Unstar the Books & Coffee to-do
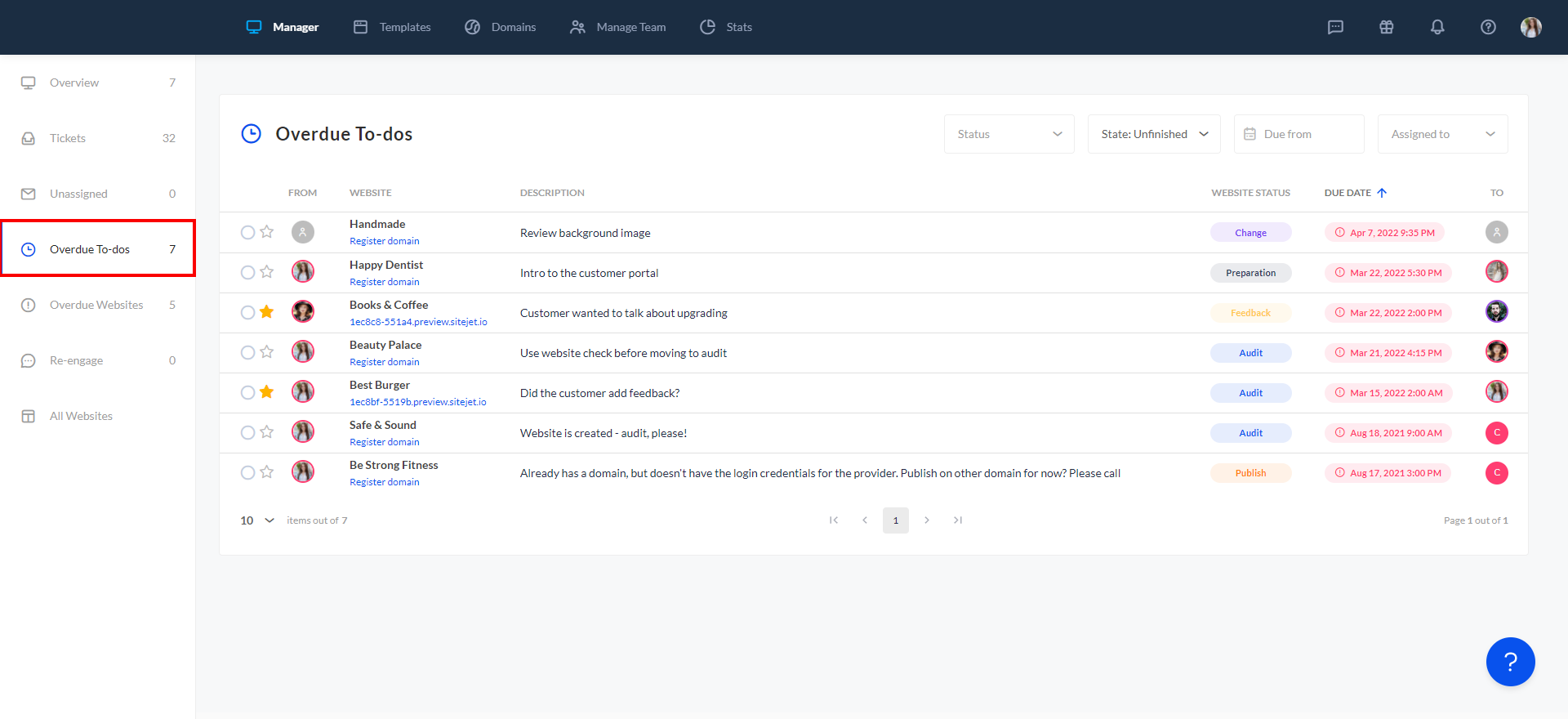This screenshot has height=719, width=1568. click(x=267, y=312)
